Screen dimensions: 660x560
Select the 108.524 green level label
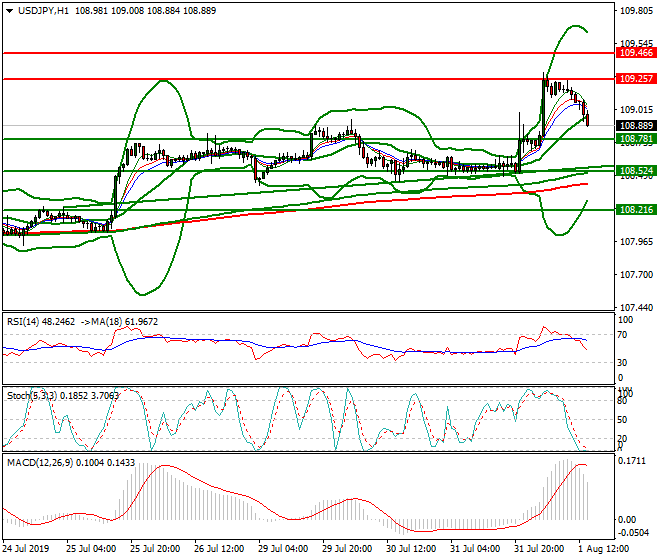click(636, 171)
